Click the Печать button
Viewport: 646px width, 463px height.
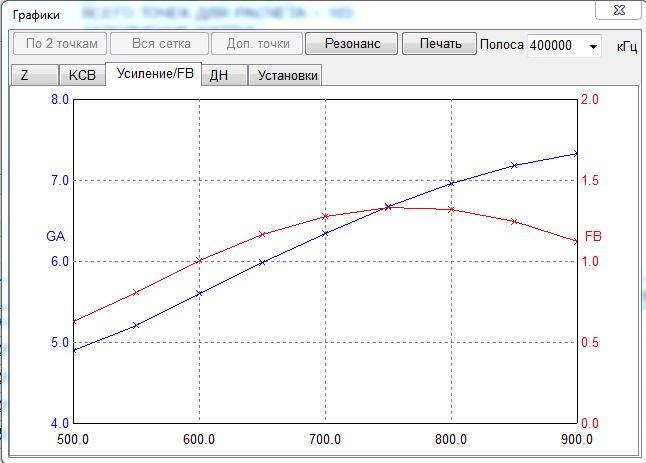439,44
